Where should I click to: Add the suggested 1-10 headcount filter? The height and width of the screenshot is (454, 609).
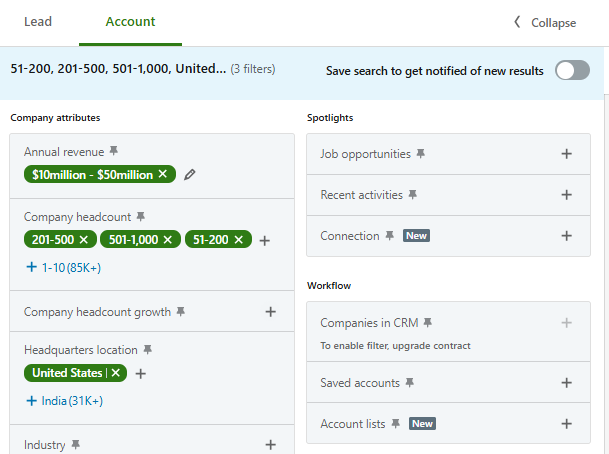pyautogui.click(x=63, y=267)
